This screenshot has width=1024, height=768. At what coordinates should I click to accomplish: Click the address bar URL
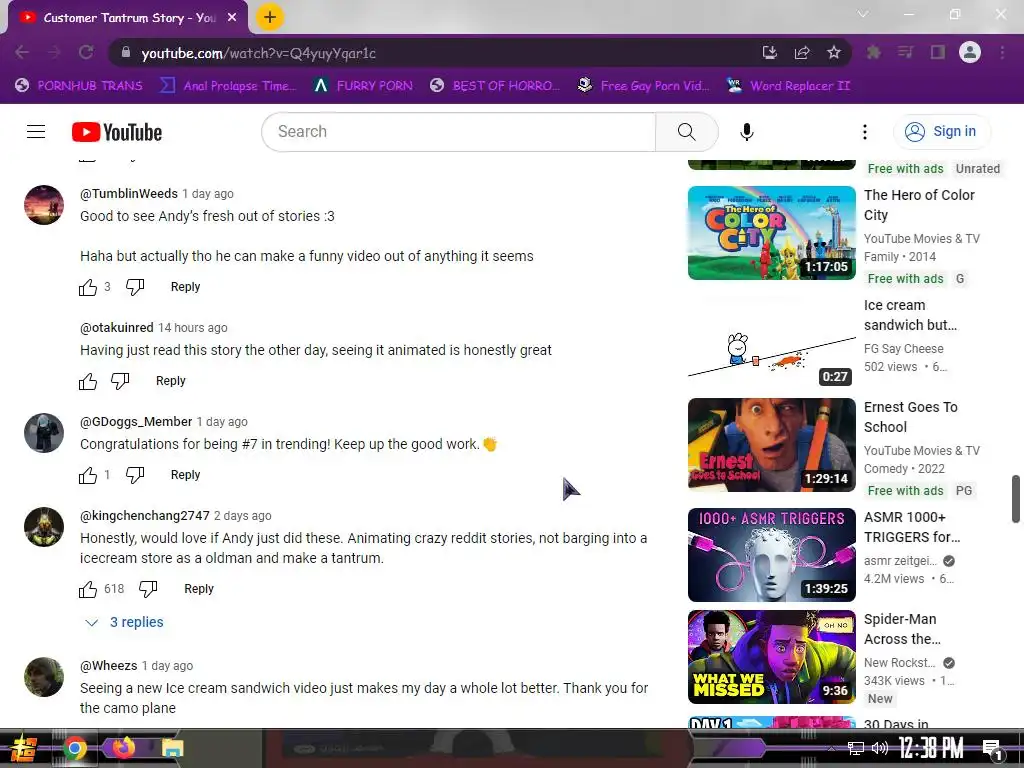259,53
